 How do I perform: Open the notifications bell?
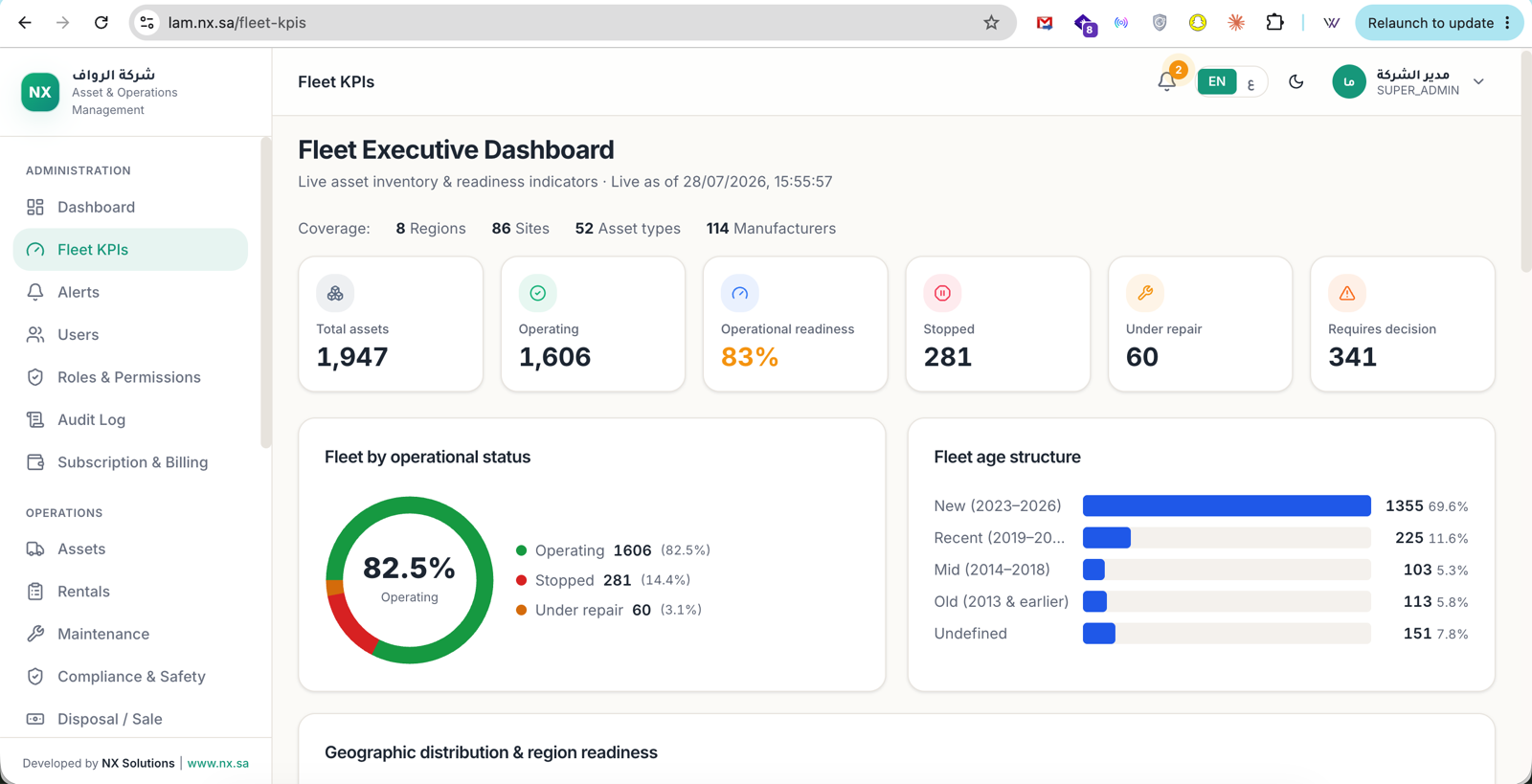pyautogui.click(x=1167, y=82)
